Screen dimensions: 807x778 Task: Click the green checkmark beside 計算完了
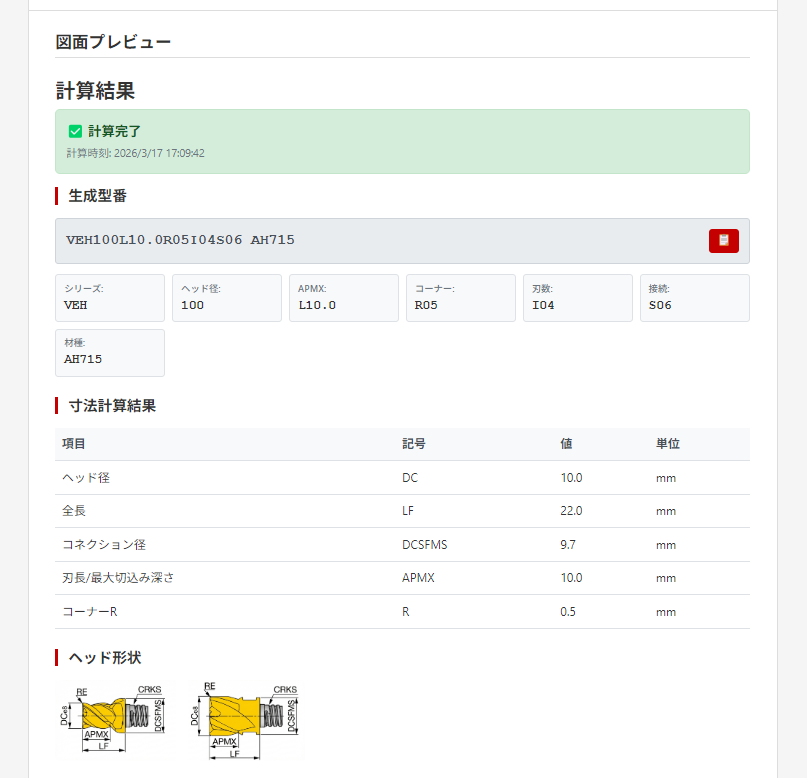(75, 131)
